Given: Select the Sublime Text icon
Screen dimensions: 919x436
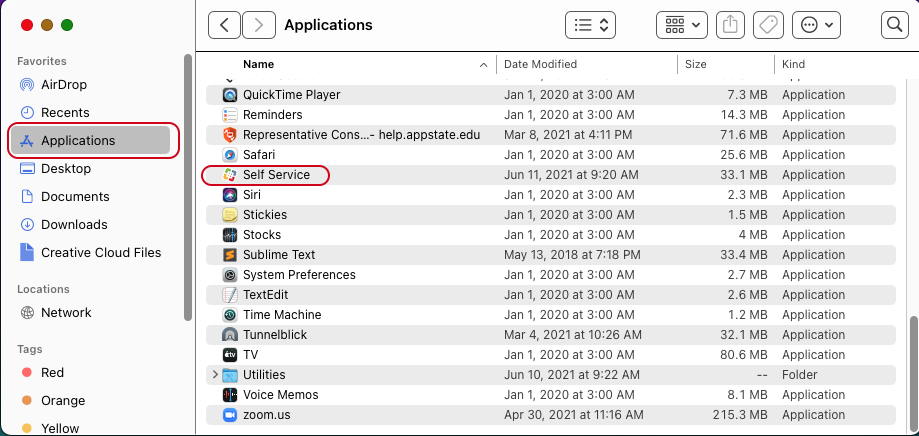Looking at the screenshot, I should coord(230,254).
